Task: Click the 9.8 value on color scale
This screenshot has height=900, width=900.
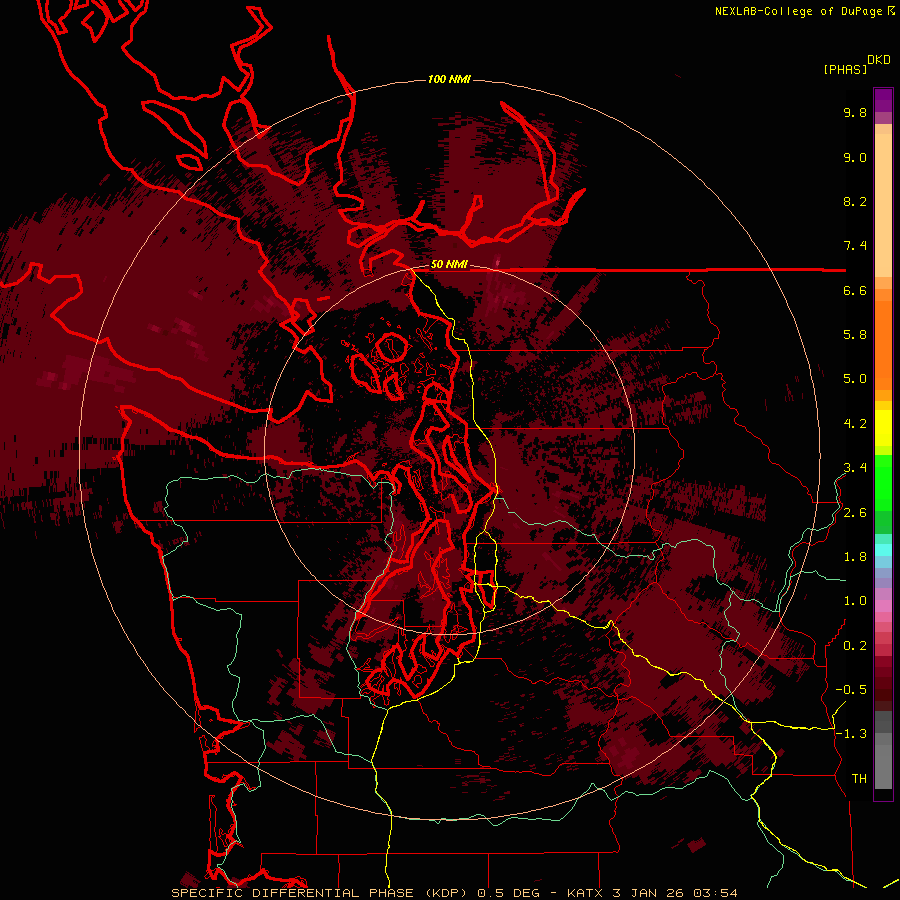Action: (855, 113)
